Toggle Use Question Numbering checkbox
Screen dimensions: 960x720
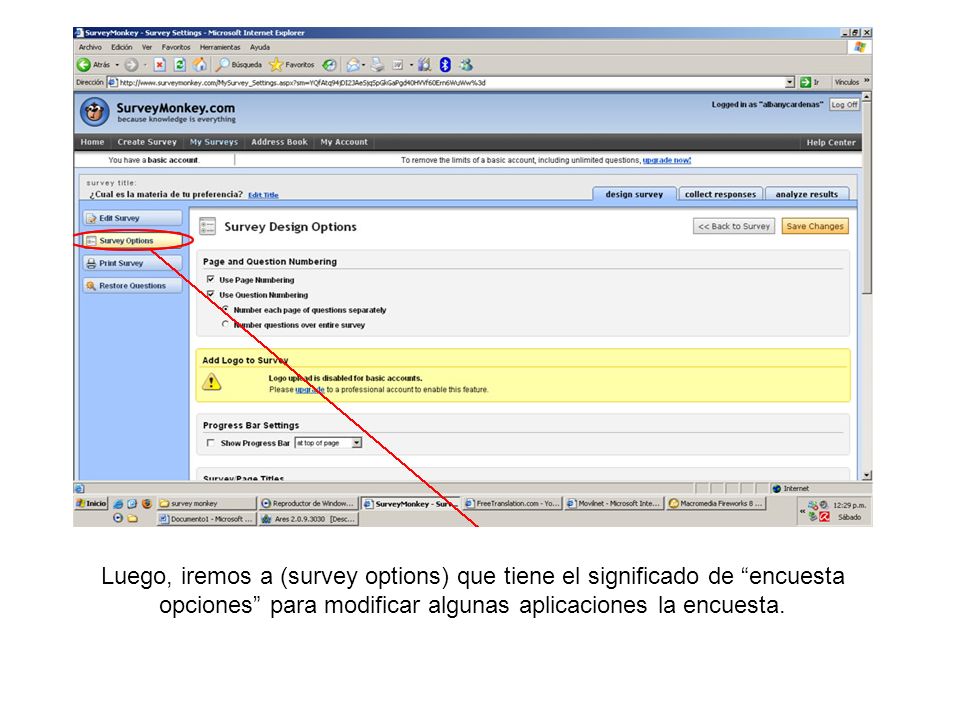(211, 294)
